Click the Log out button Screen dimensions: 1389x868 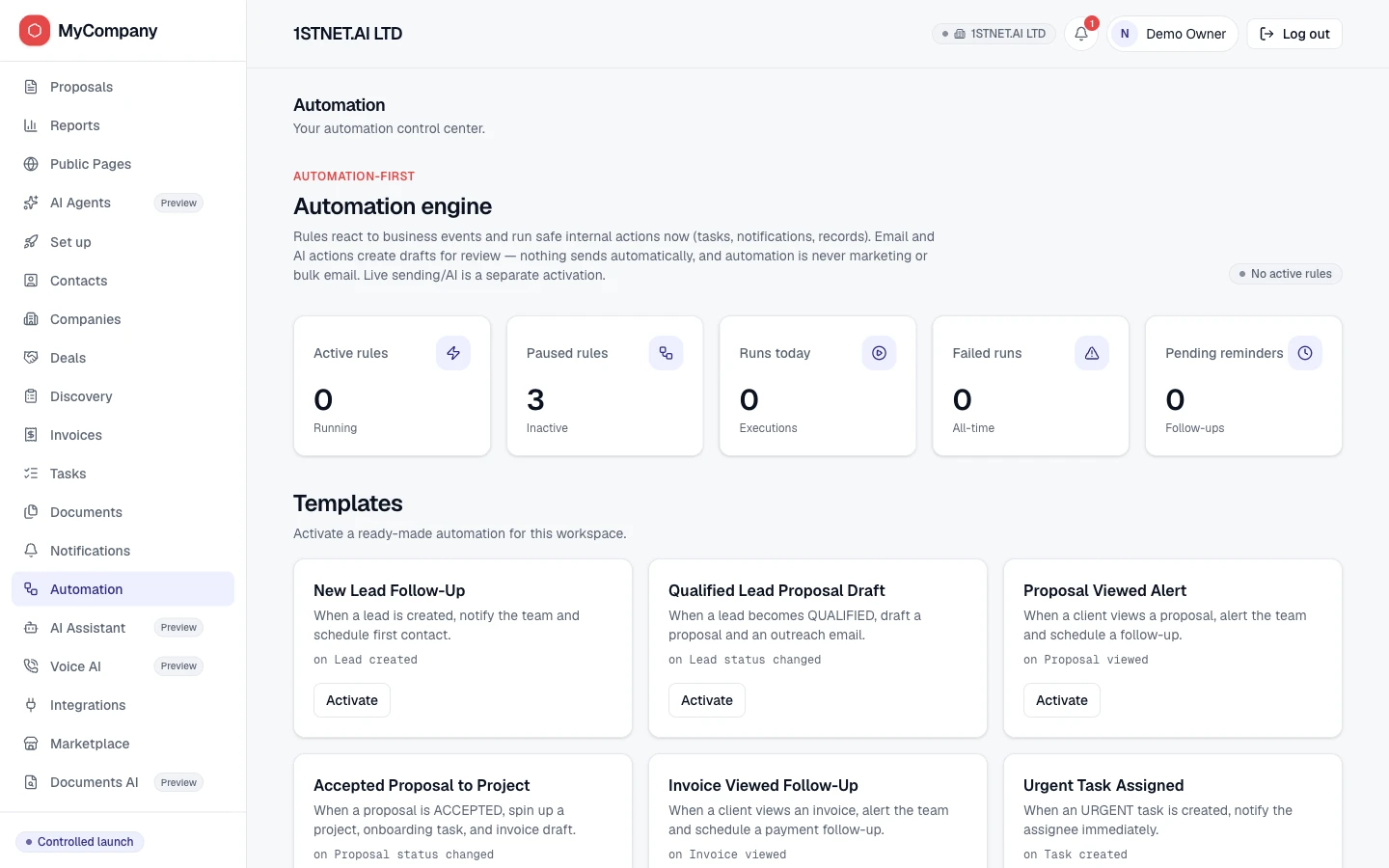coord(1294,34)
